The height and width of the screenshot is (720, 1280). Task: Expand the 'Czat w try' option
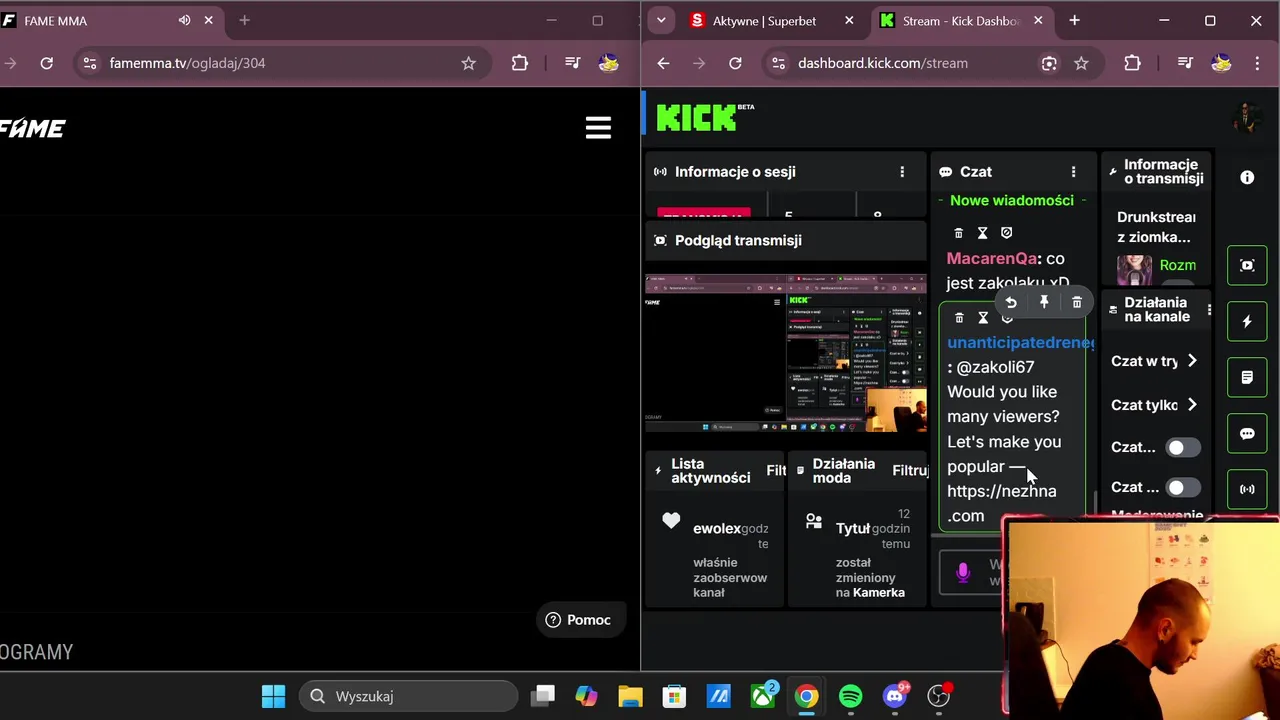click(1154, 361)
